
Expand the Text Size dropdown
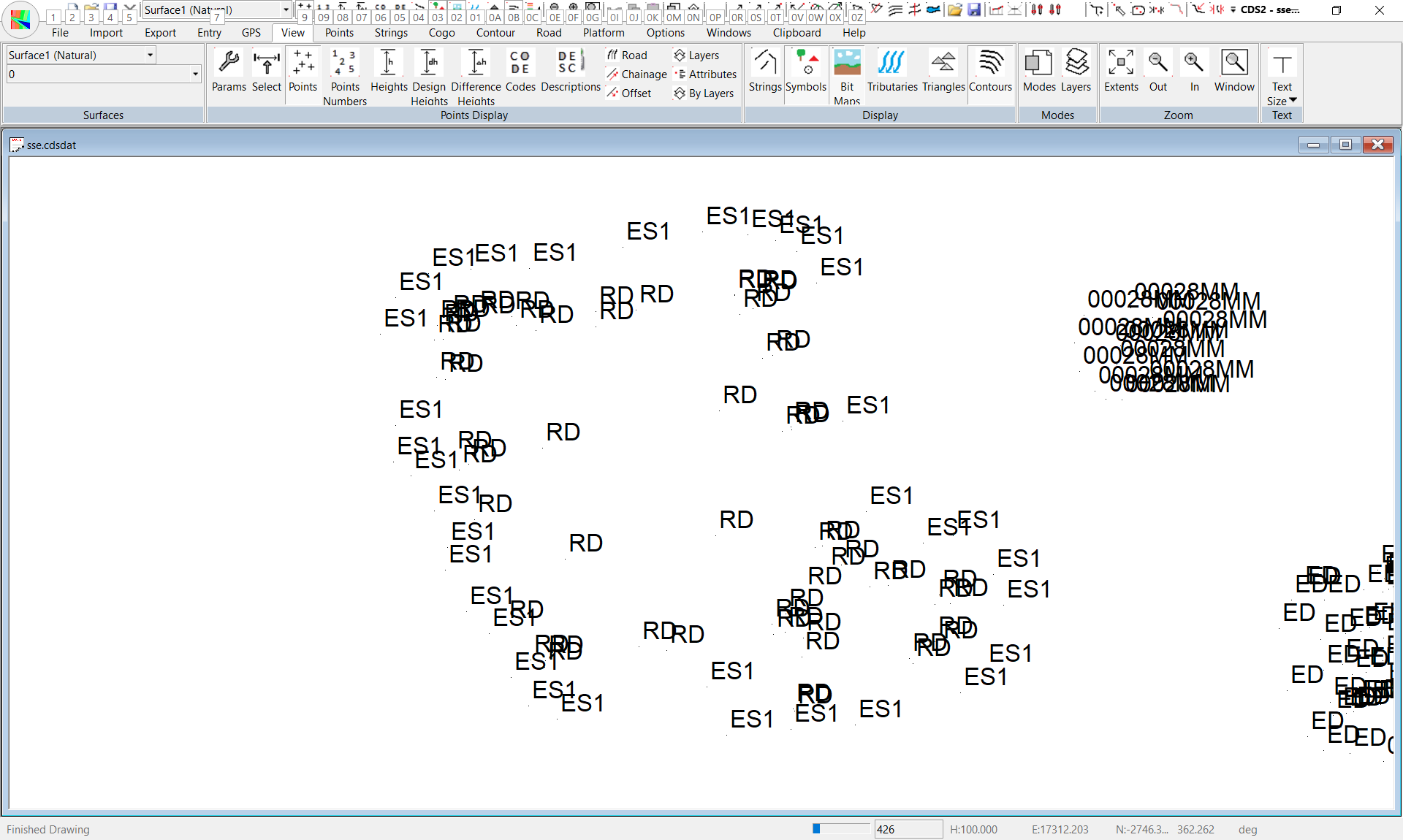pos(1293,101)
